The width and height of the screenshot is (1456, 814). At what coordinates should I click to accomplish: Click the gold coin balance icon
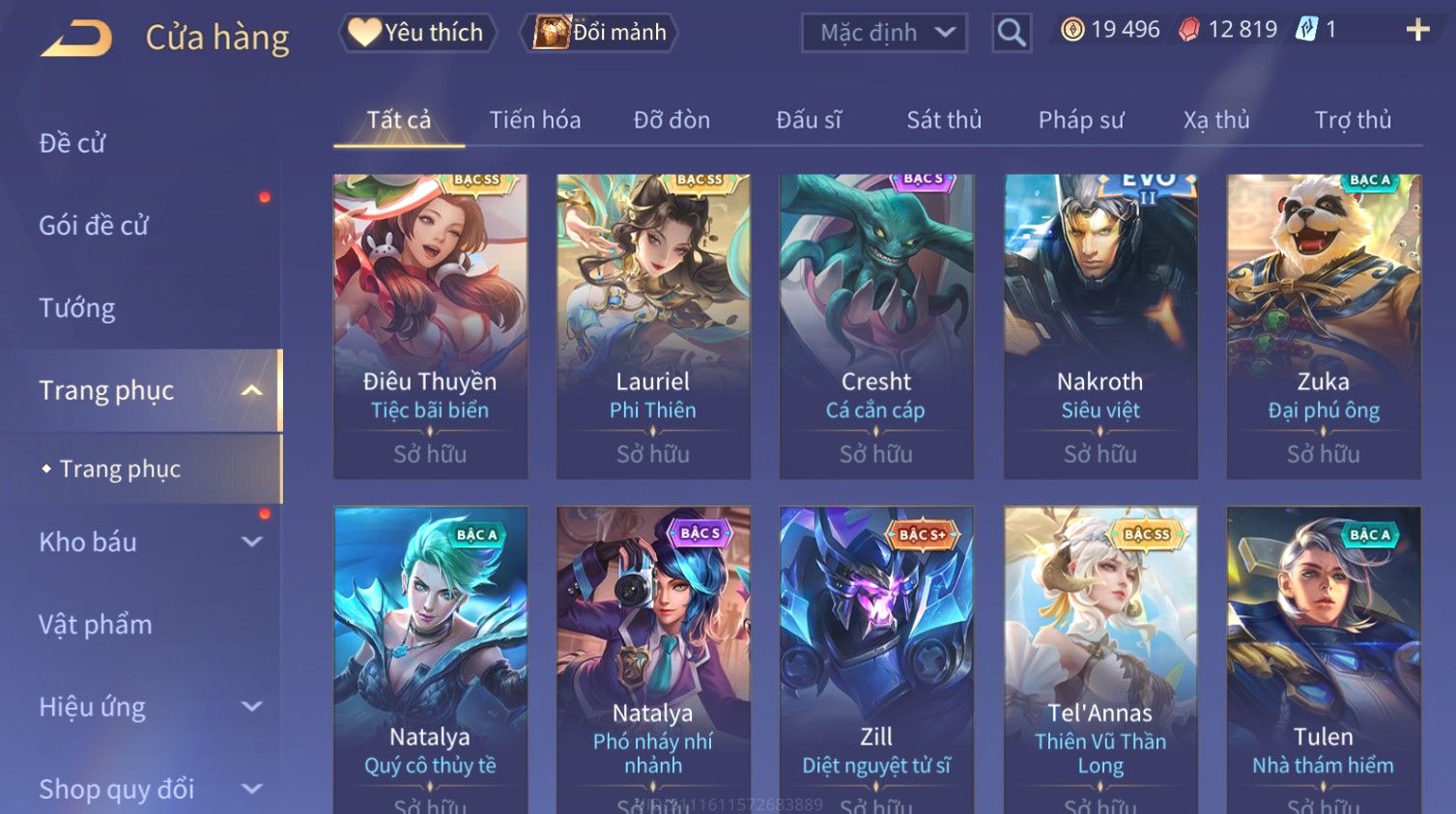tap(1072, 30)
